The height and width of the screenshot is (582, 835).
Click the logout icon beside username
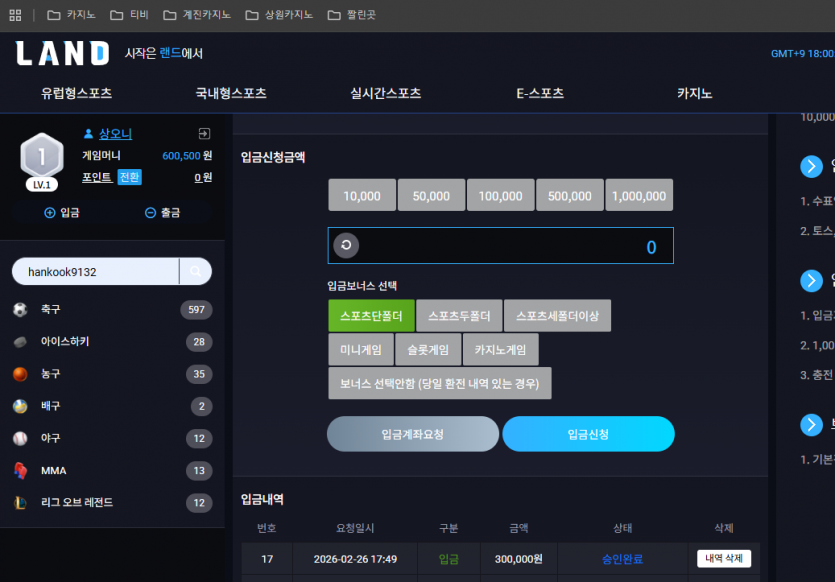(204, 134)
